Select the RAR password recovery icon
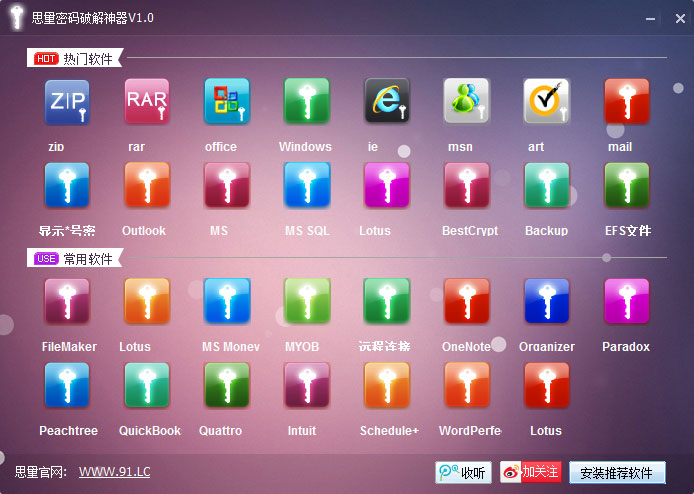 point(147,101)
